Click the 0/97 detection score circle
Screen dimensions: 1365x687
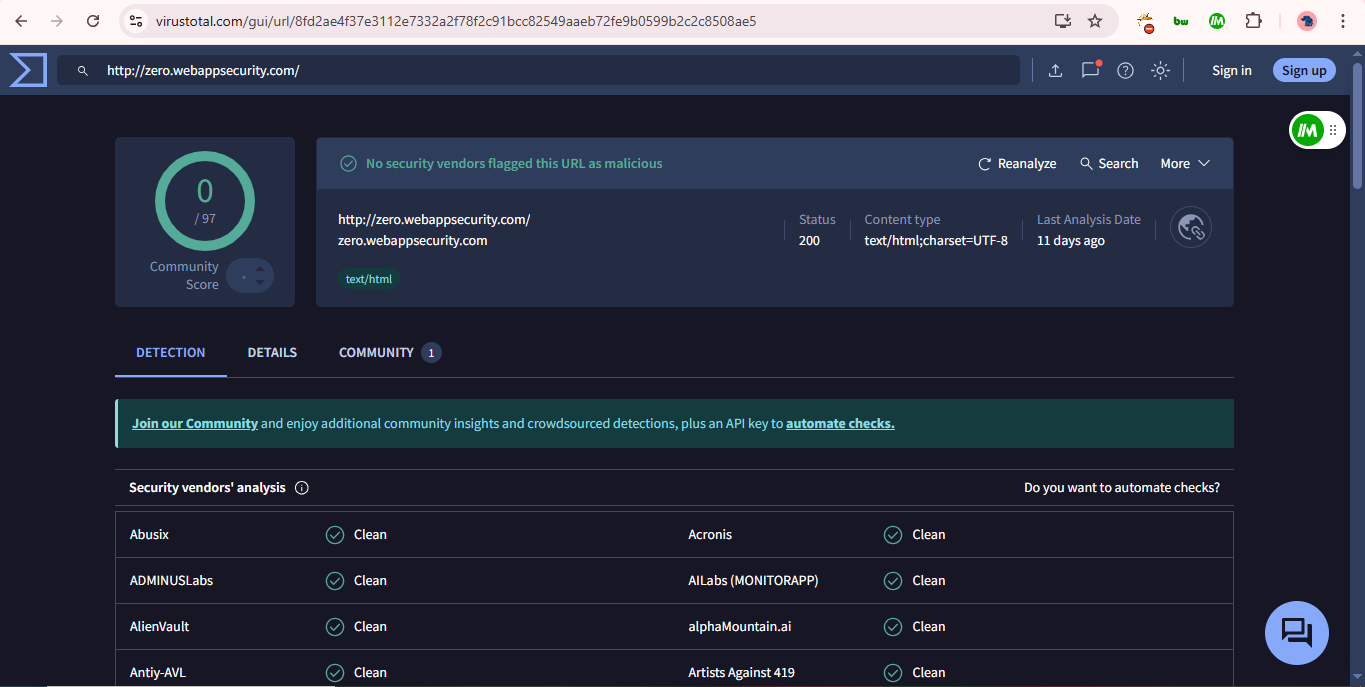(x=205, y=201)
